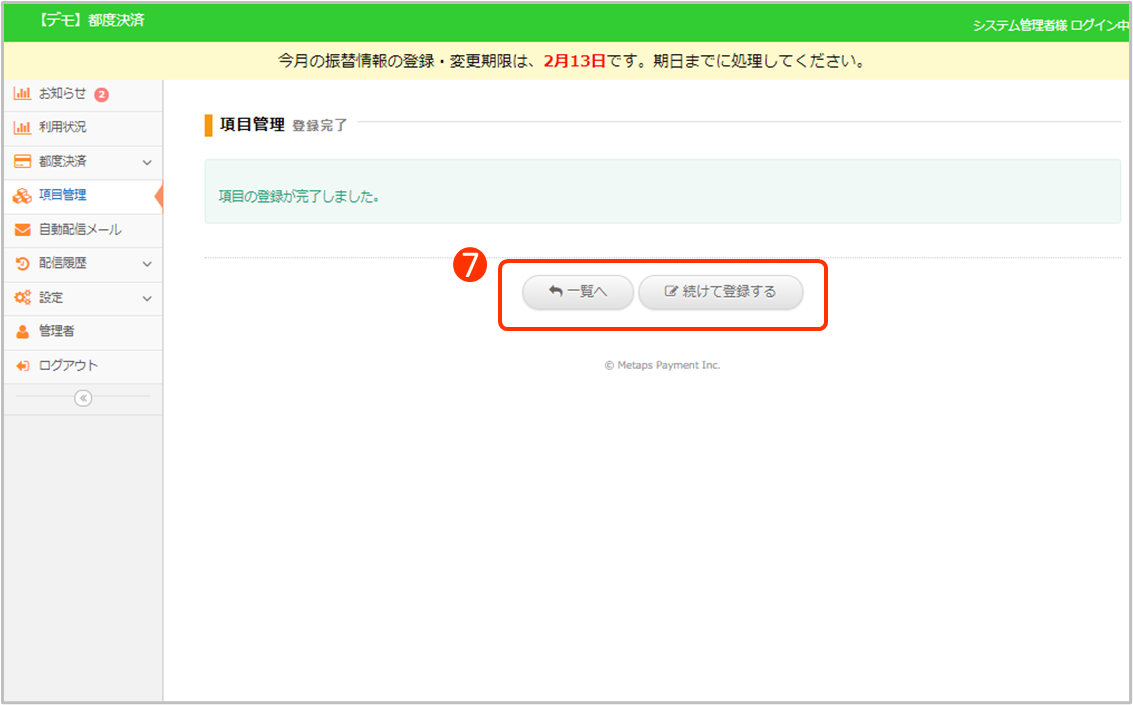Expand the 設定 submenu chevron
Image resolution: width=1133 pixels, height=705 pixels.
tap(147, 298)
